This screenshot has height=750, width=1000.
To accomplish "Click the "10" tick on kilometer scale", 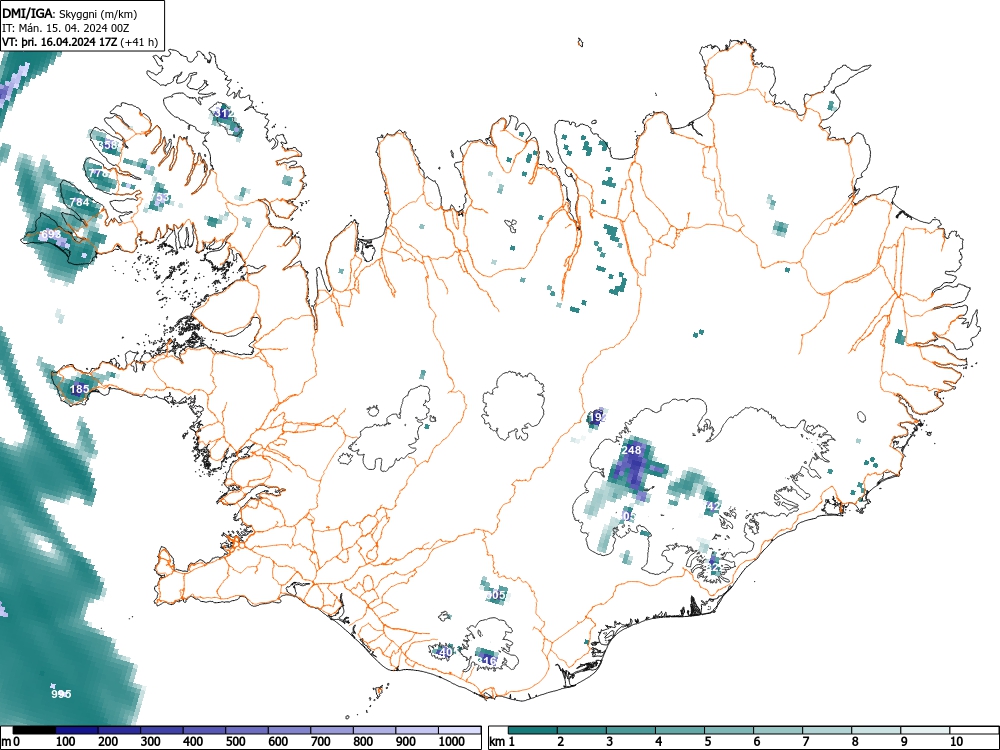I will 955,741.
